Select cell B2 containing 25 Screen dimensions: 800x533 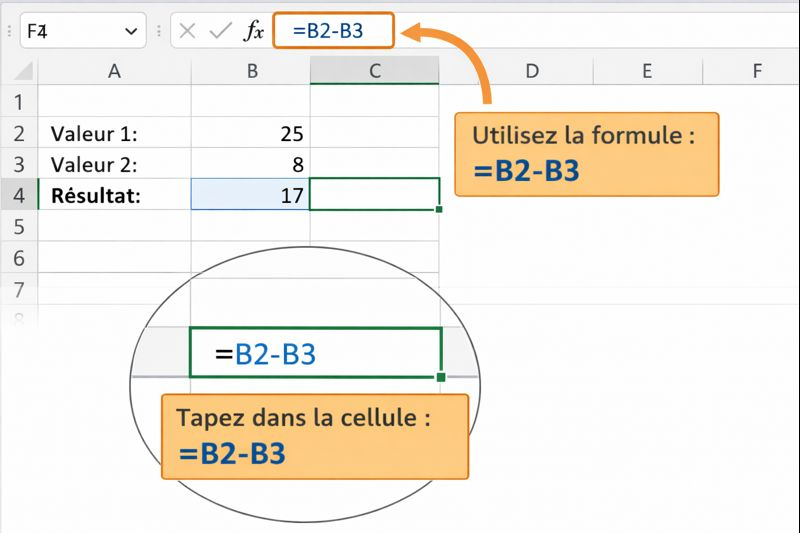[251, 133]
